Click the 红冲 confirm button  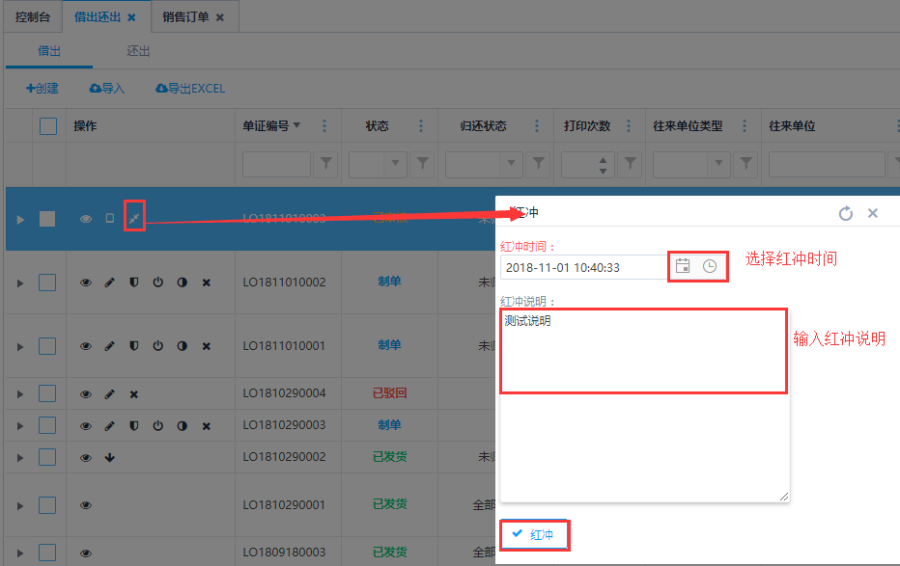pyautogui.click(x=534, y=535)
